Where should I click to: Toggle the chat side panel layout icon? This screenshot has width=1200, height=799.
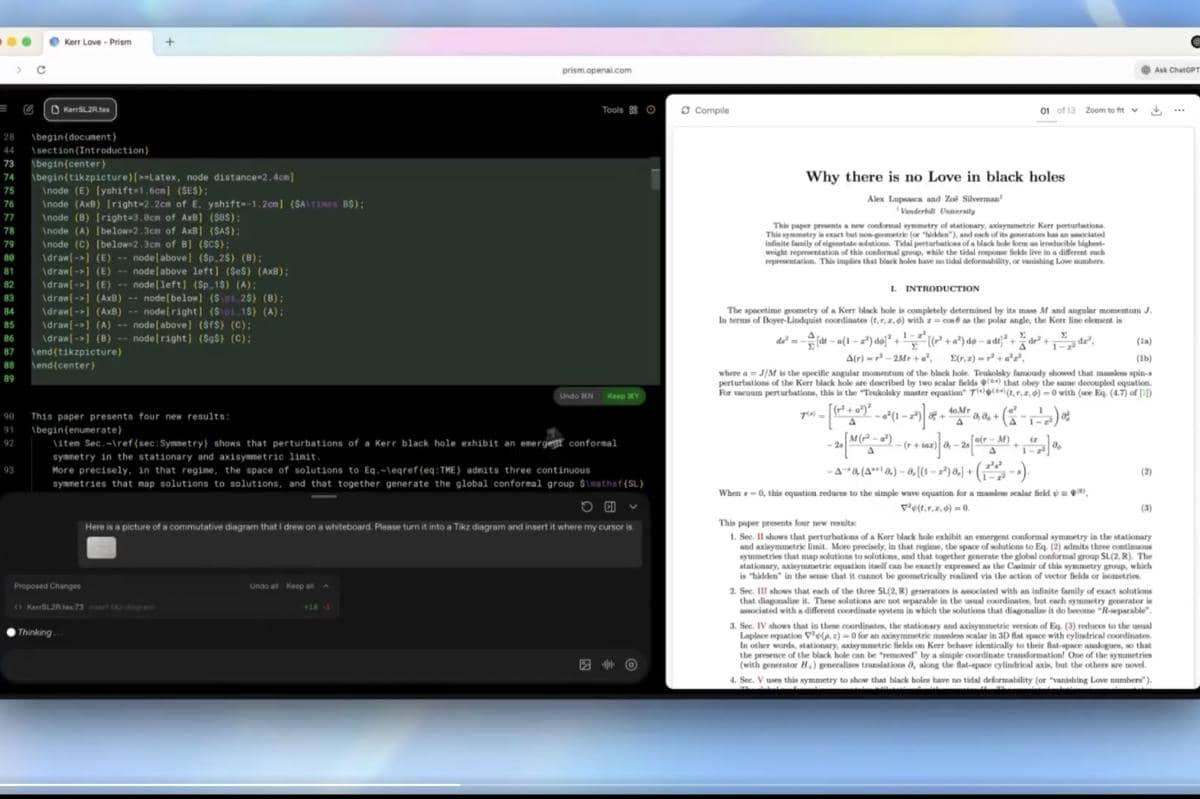610,506
